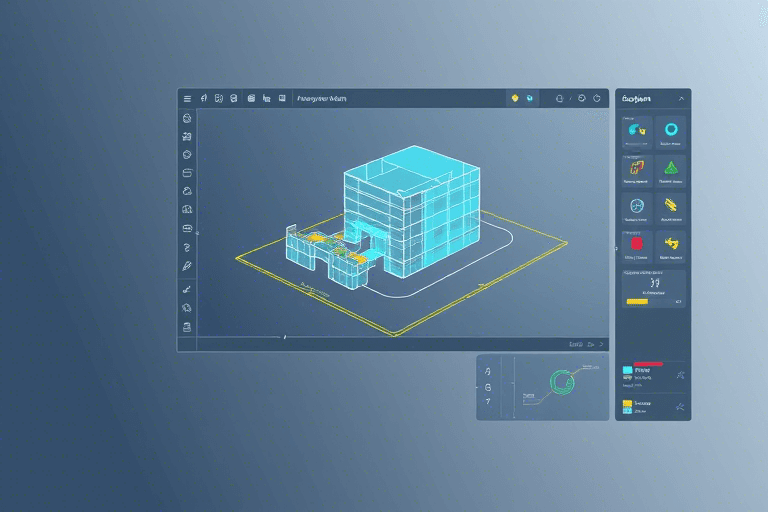Click the red square tile in the right panel

[635, 243]
